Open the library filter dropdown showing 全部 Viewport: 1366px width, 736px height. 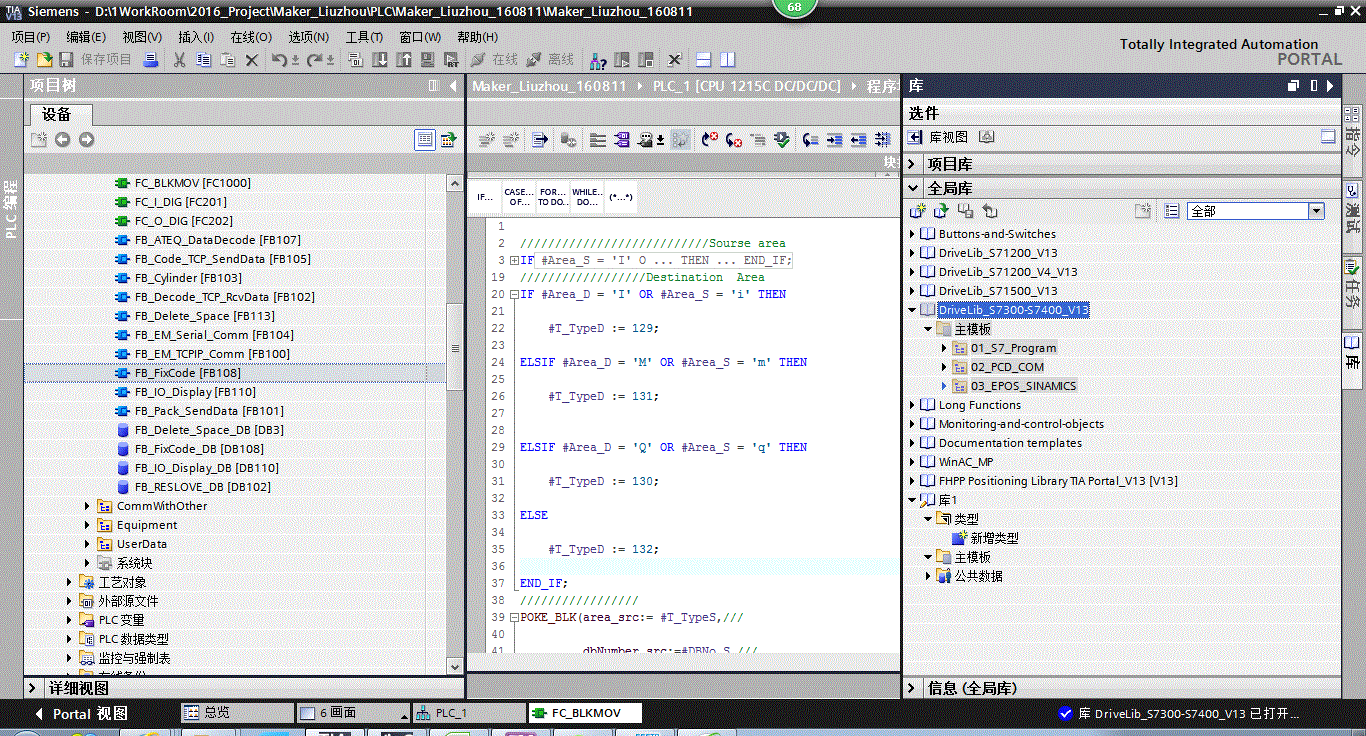[1316, 211]
